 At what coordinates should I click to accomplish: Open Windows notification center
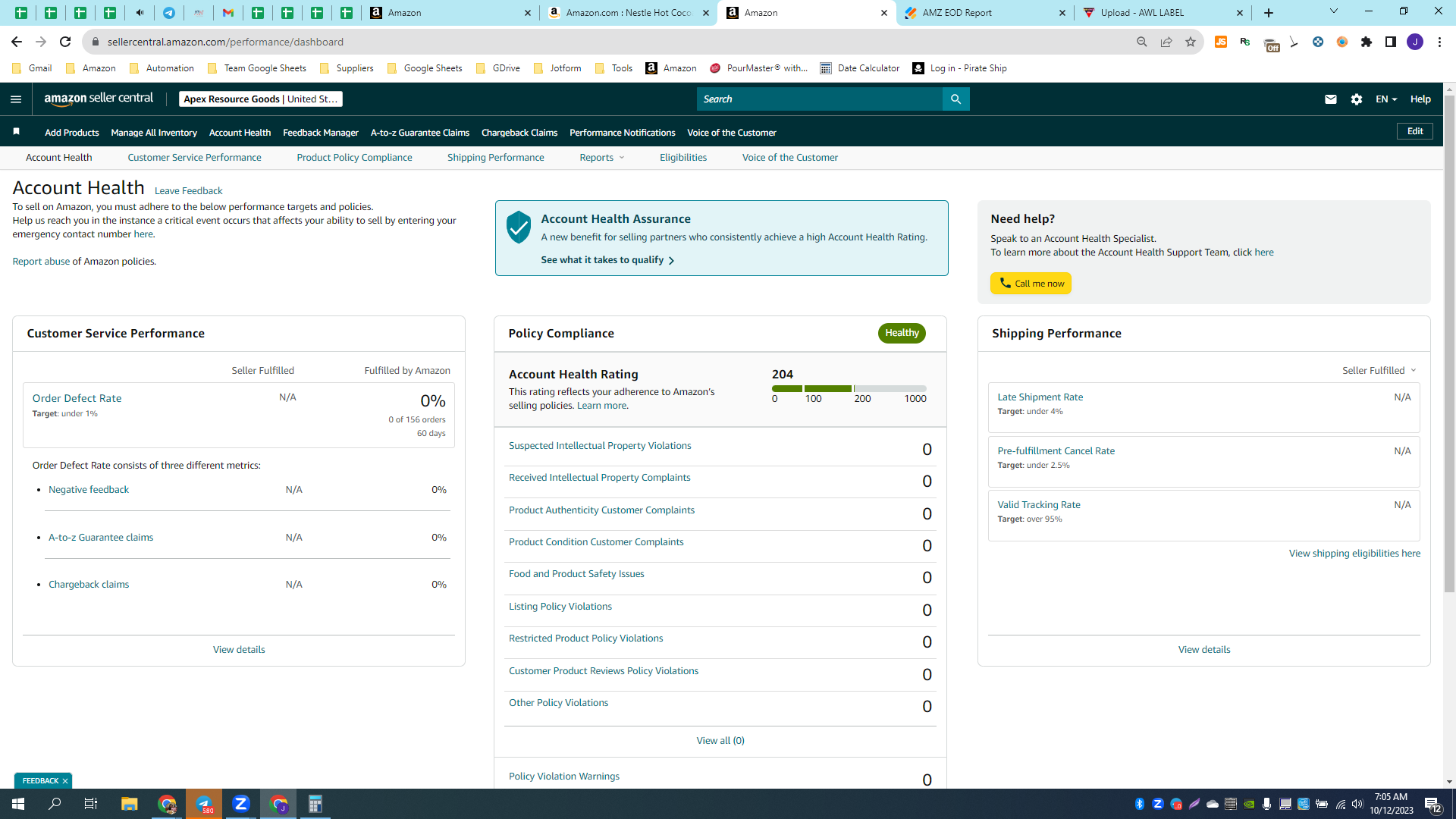click(1432, 804)
